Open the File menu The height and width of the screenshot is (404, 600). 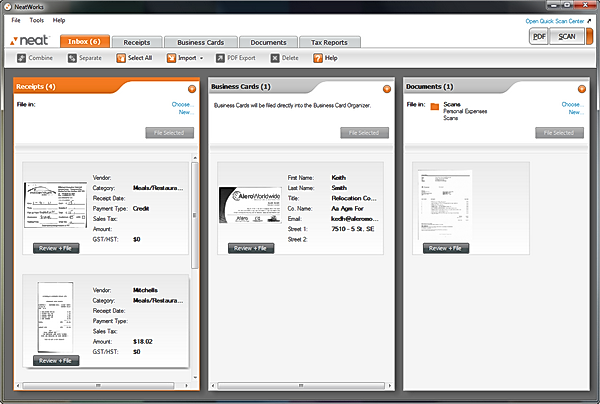(x=16, y=20)
